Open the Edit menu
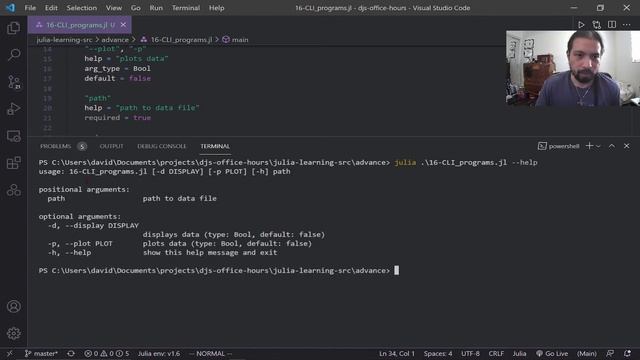Viewport: 640px width, 360px height. pos(51,8)
